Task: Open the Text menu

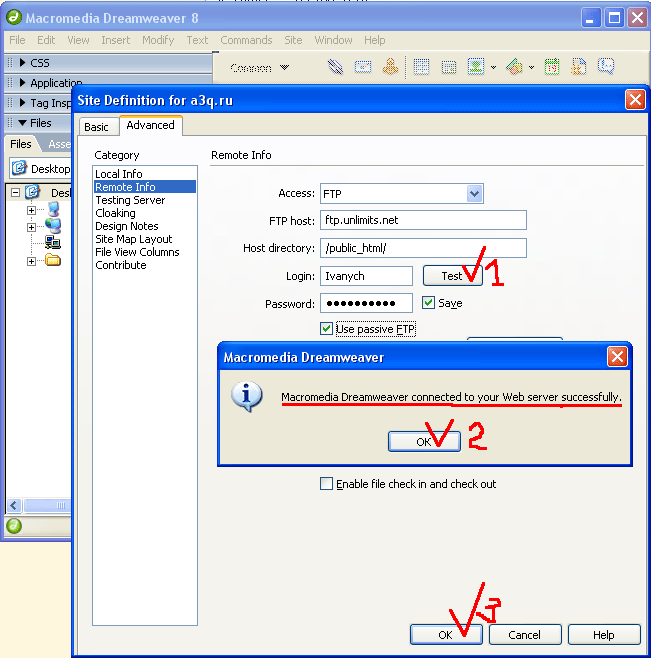Action: coord(197,40)
